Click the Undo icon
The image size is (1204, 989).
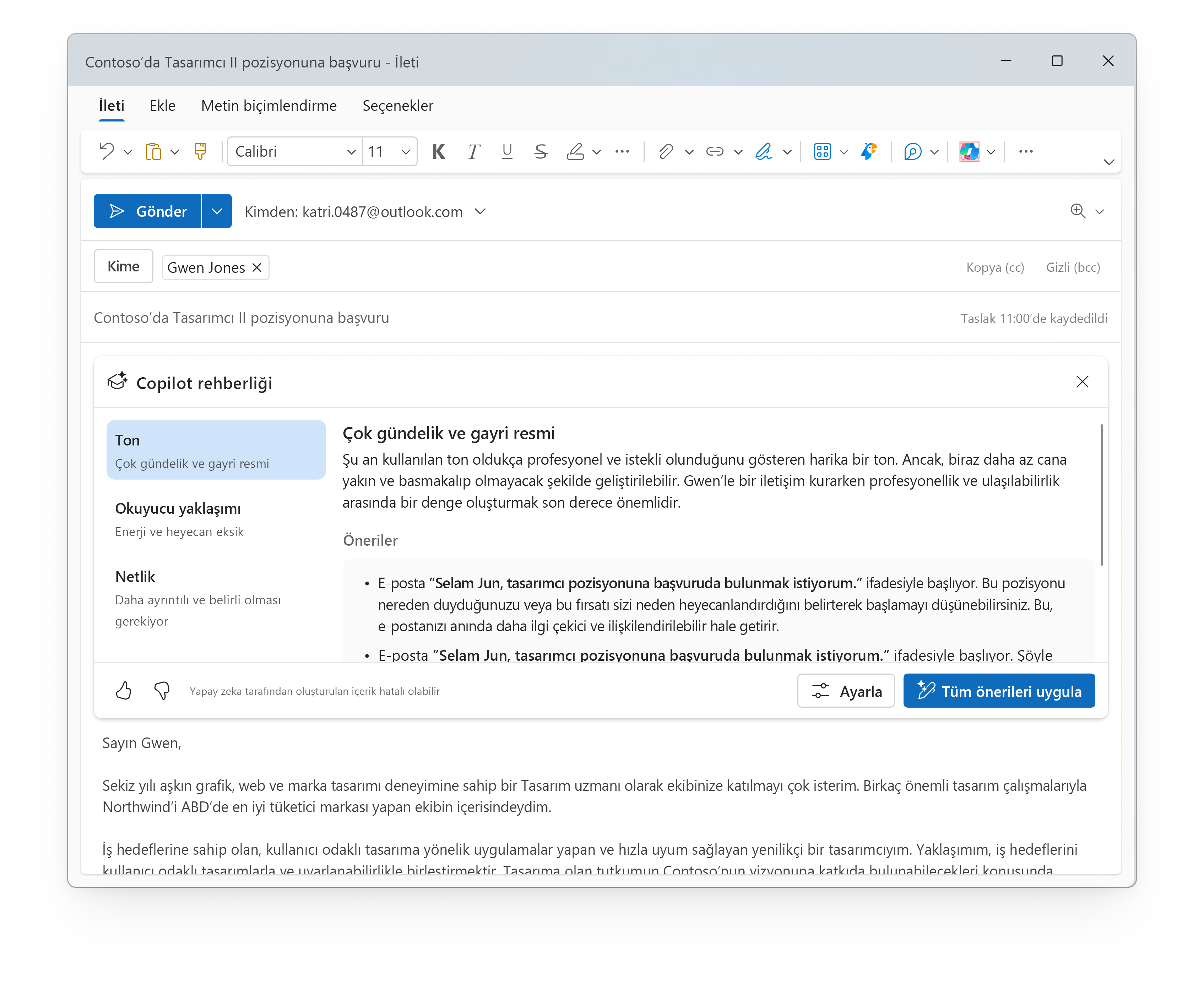point(107,151)
